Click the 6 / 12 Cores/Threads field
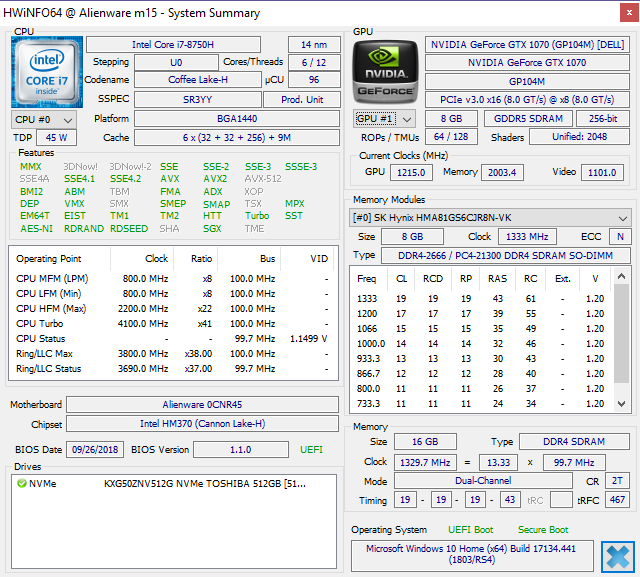The height and width of the screenshot is (577, 640). point(314,62)
